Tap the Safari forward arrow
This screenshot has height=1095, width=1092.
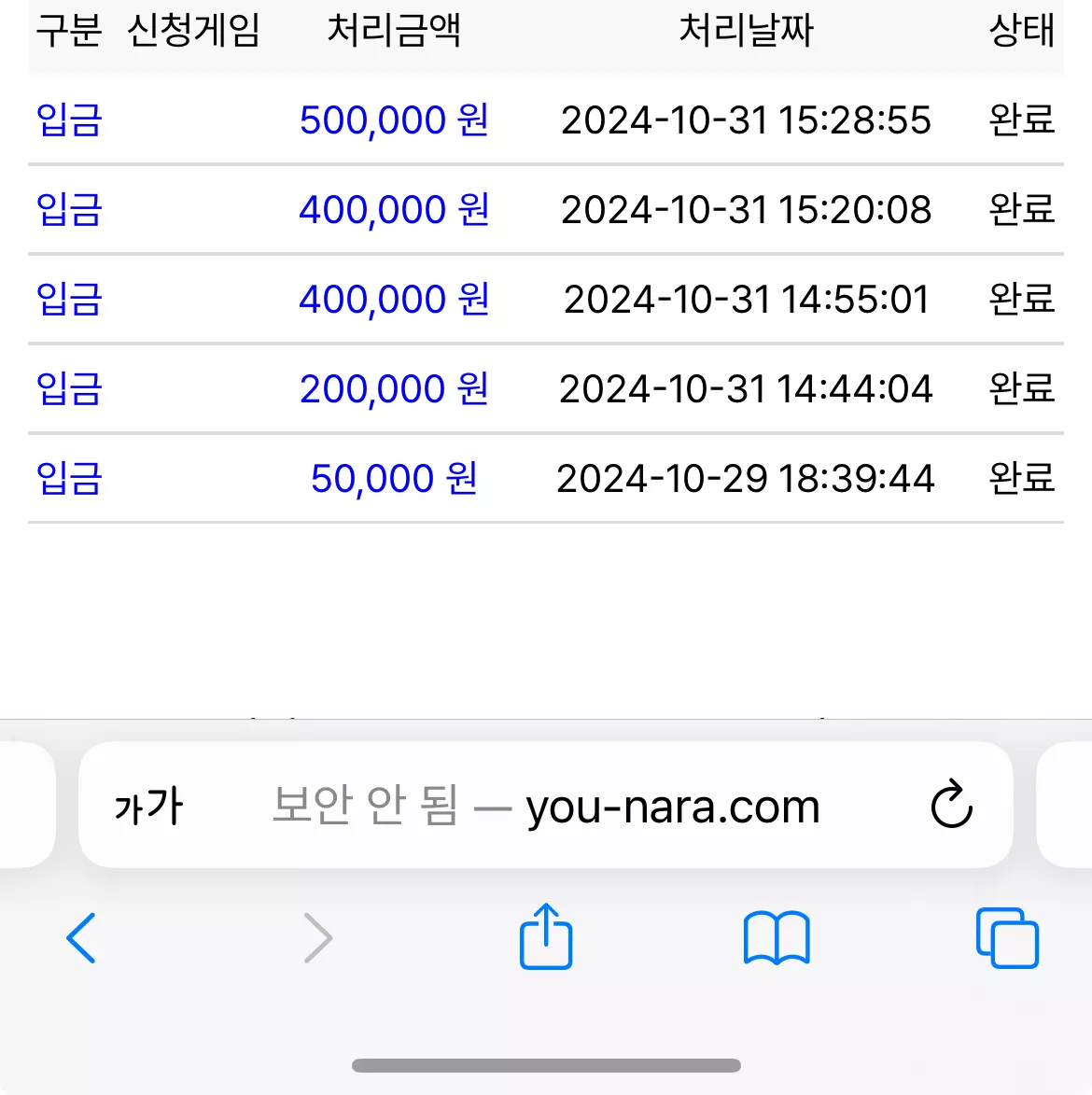click(x=318, y=938)
